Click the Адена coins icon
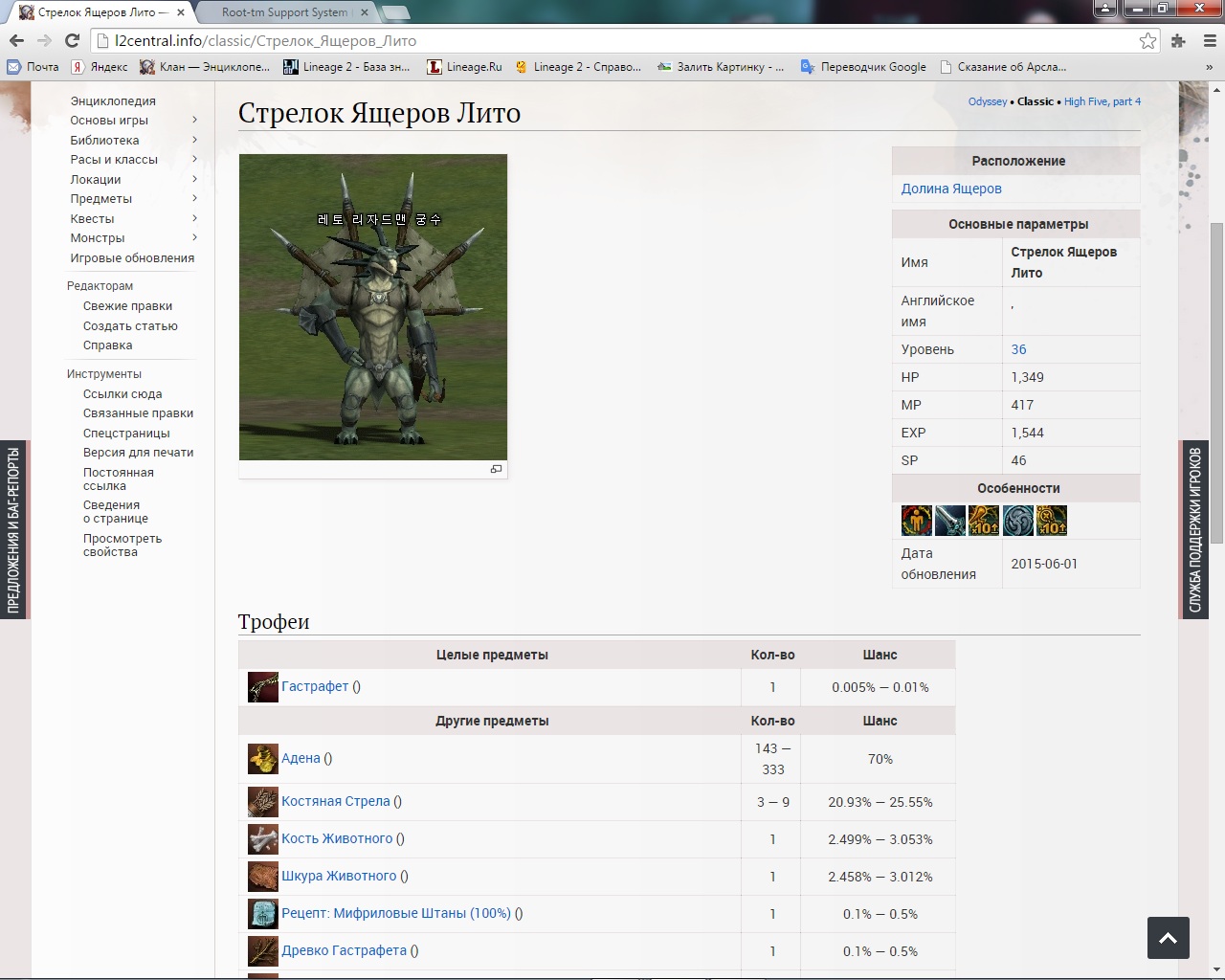This screenshot has height=980, width=1225. click(263, 759)
